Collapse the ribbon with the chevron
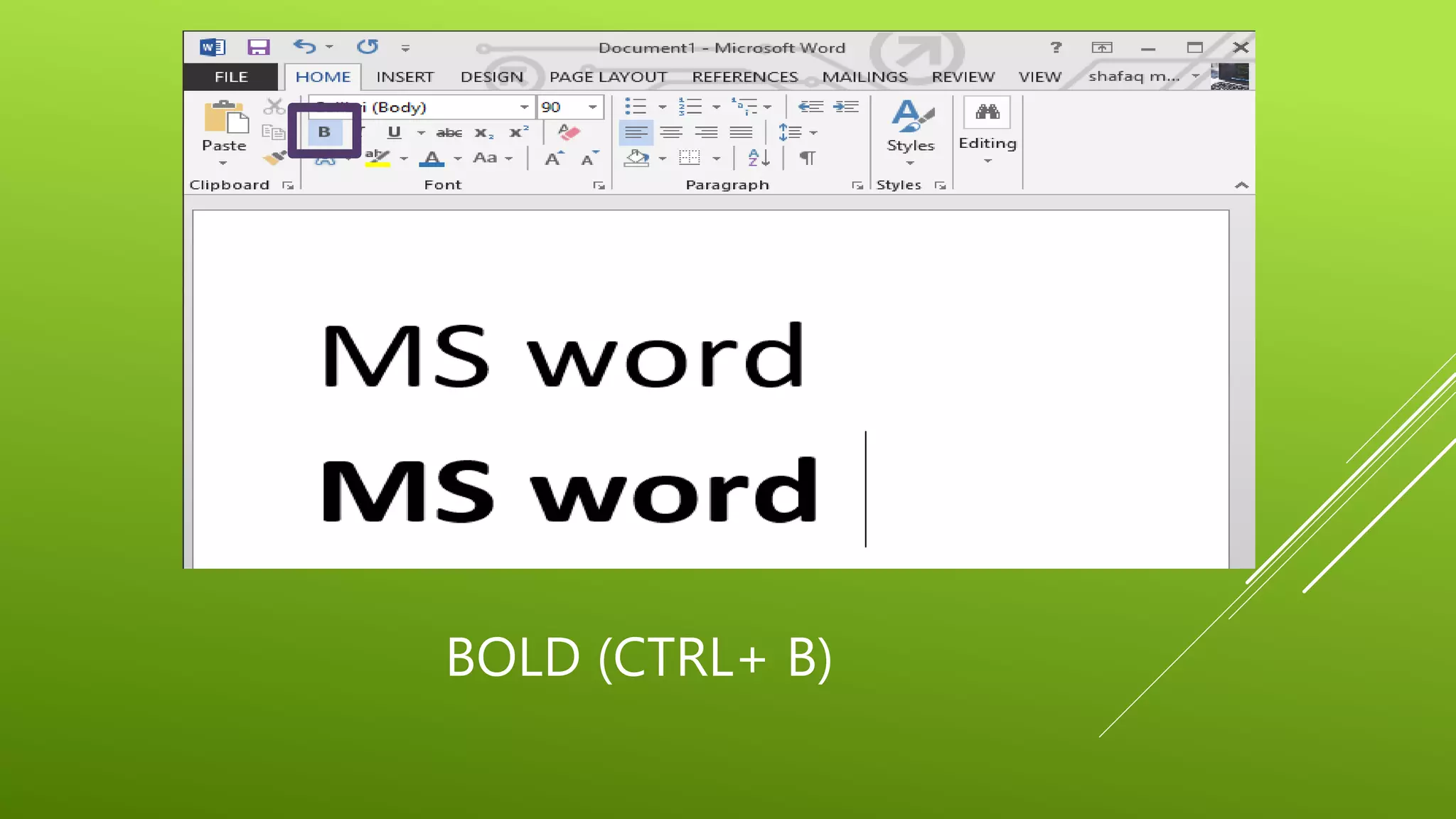This screenshot has height=819, width=1456. (1242, 185)
